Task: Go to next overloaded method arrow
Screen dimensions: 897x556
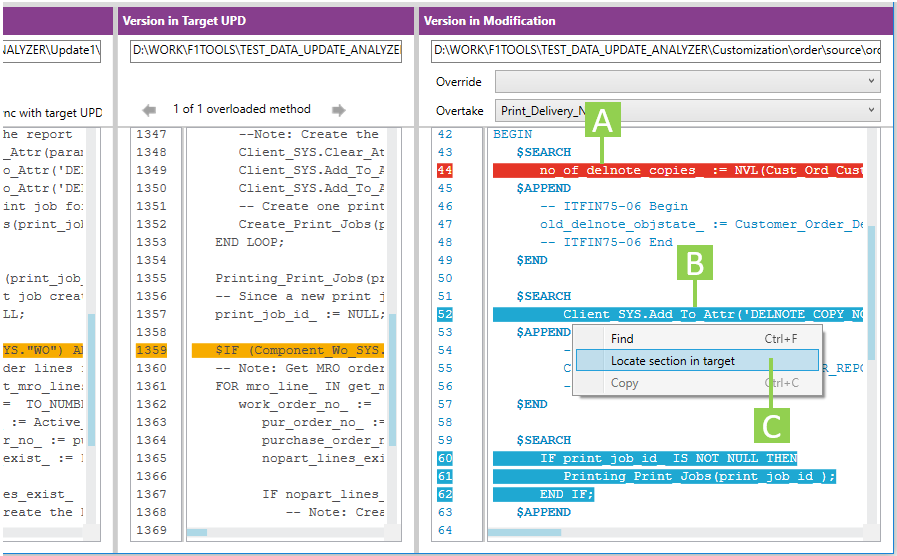Action: click(x=339, y=110)
